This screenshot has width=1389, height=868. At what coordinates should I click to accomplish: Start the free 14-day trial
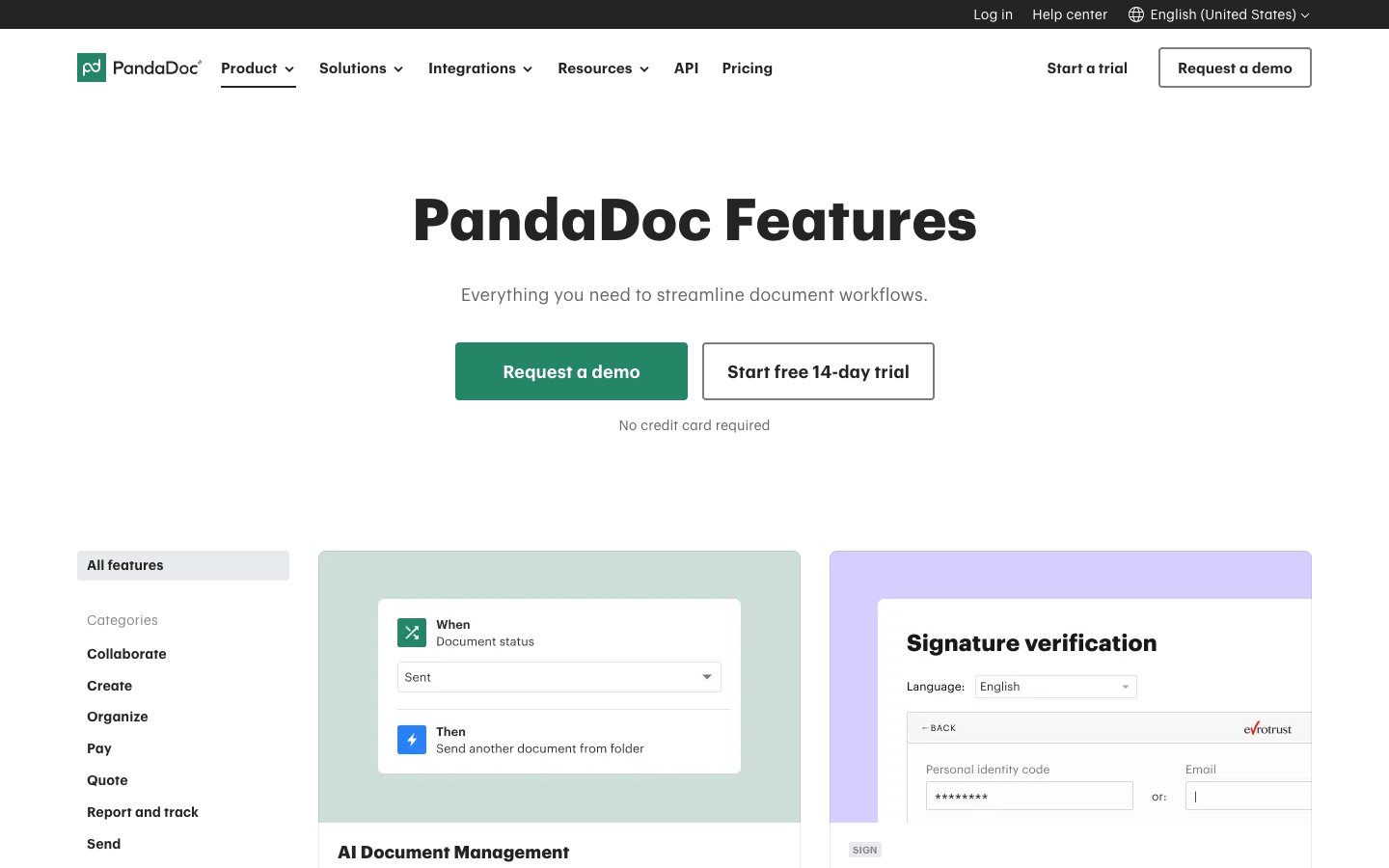818,371
